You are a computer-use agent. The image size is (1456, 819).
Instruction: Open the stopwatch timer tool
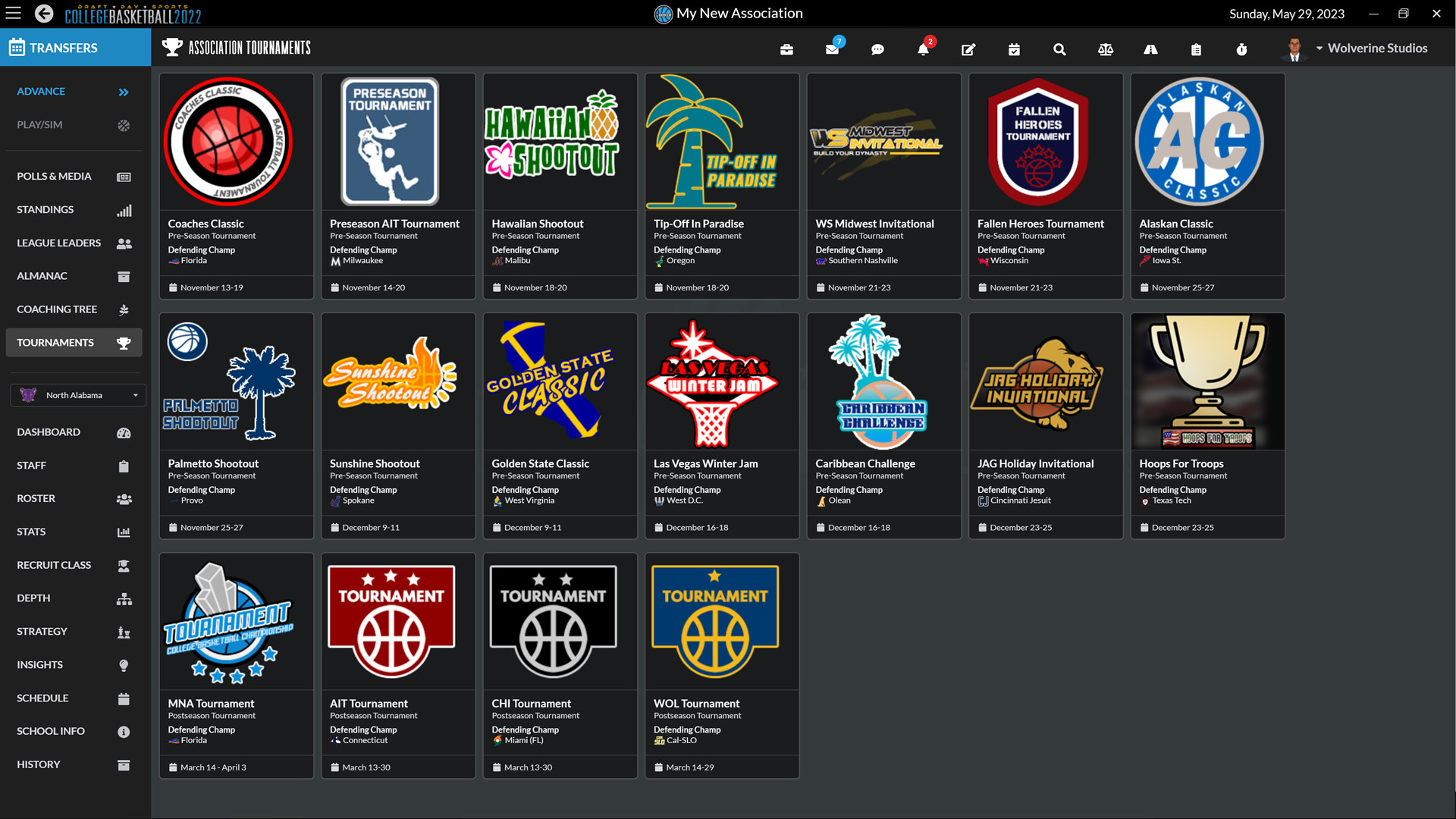pyautogui.click(x=1241, y=49)
